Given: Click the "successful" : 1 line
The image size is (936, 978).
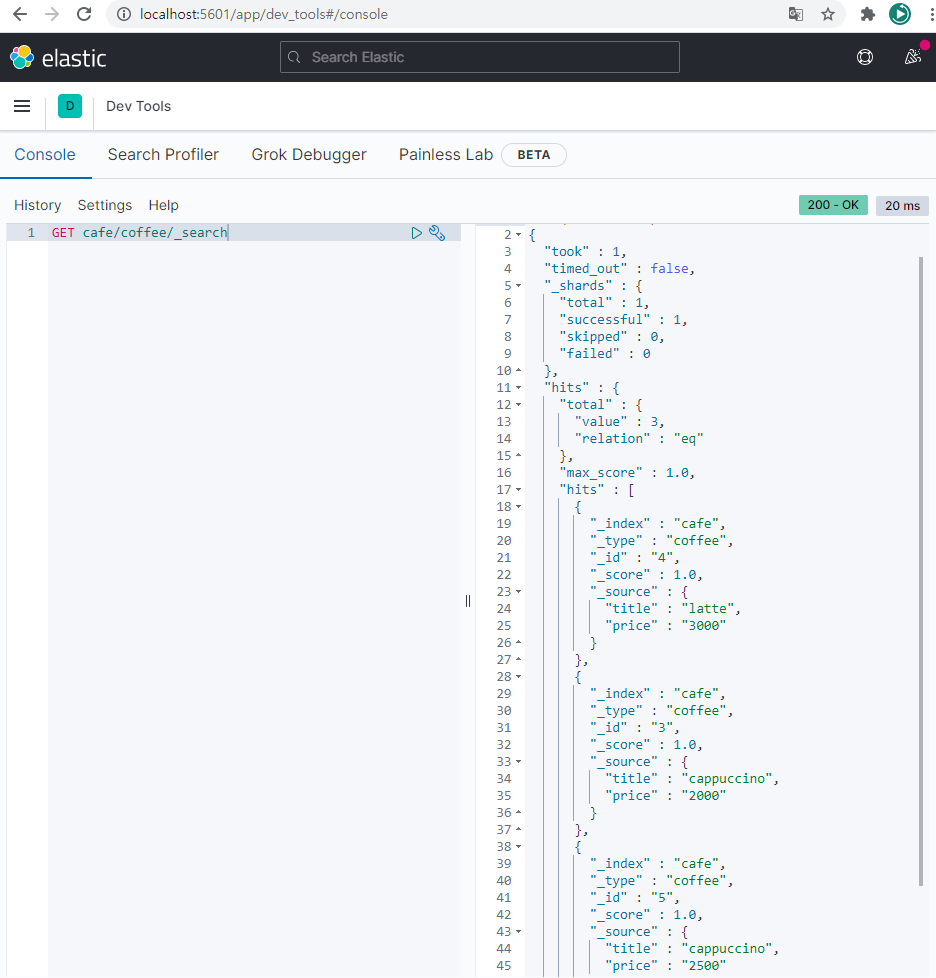Looking at the screenshot, I should [623, 320].
